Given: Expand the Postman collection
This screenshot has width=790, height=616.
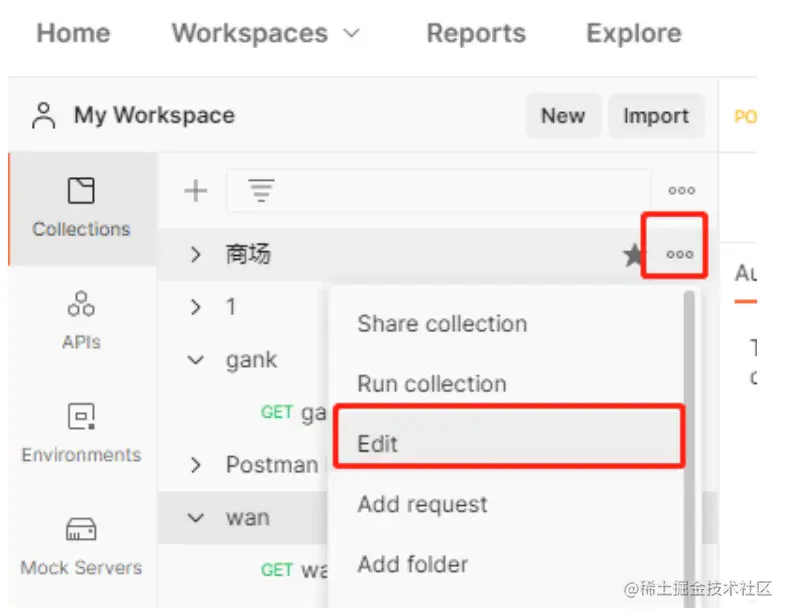Looking at the screenshot, I should [196, 464].
